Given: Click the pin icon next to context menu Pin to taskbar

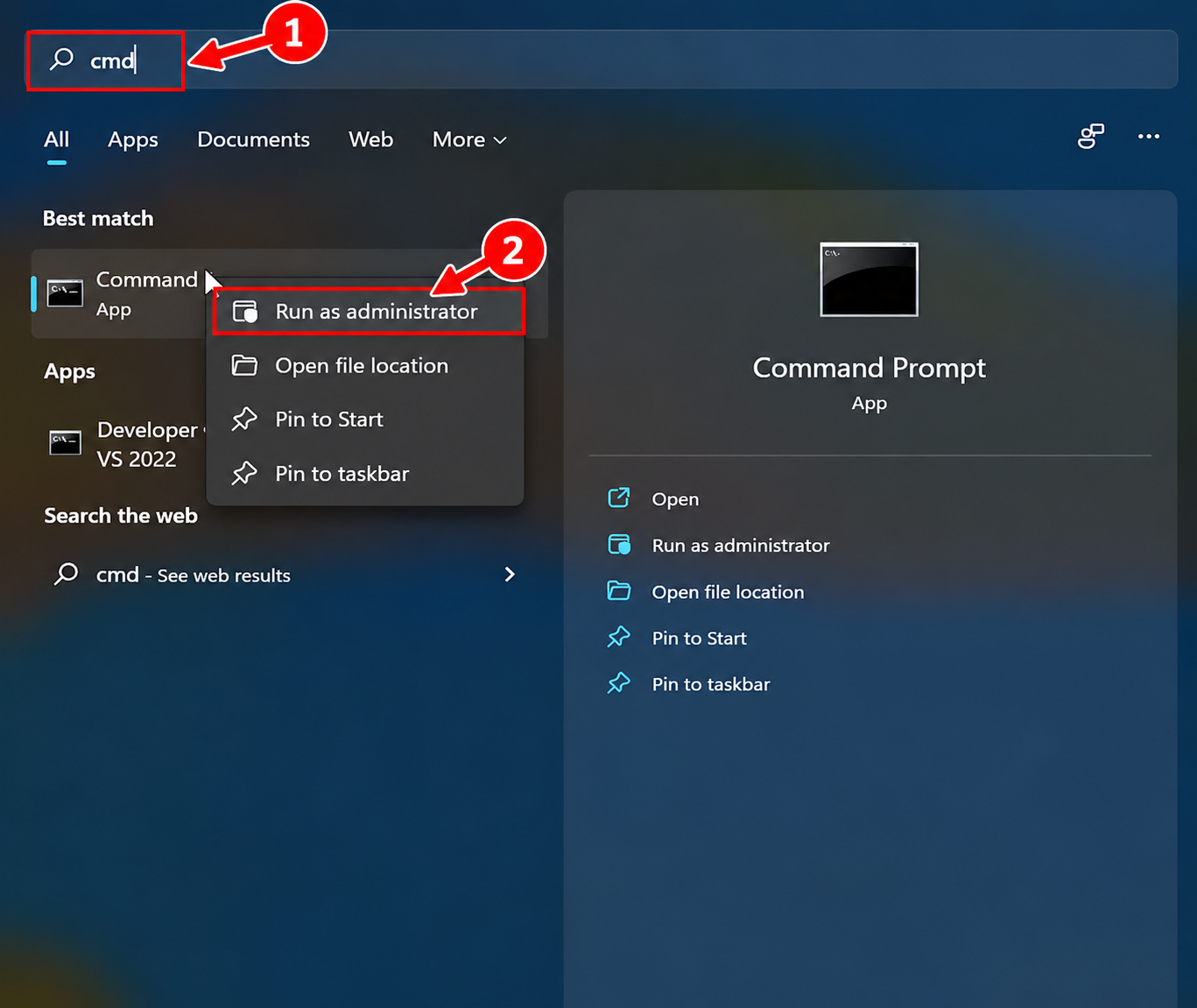Looking at the screenshot, I should click(x=244, y=474).
